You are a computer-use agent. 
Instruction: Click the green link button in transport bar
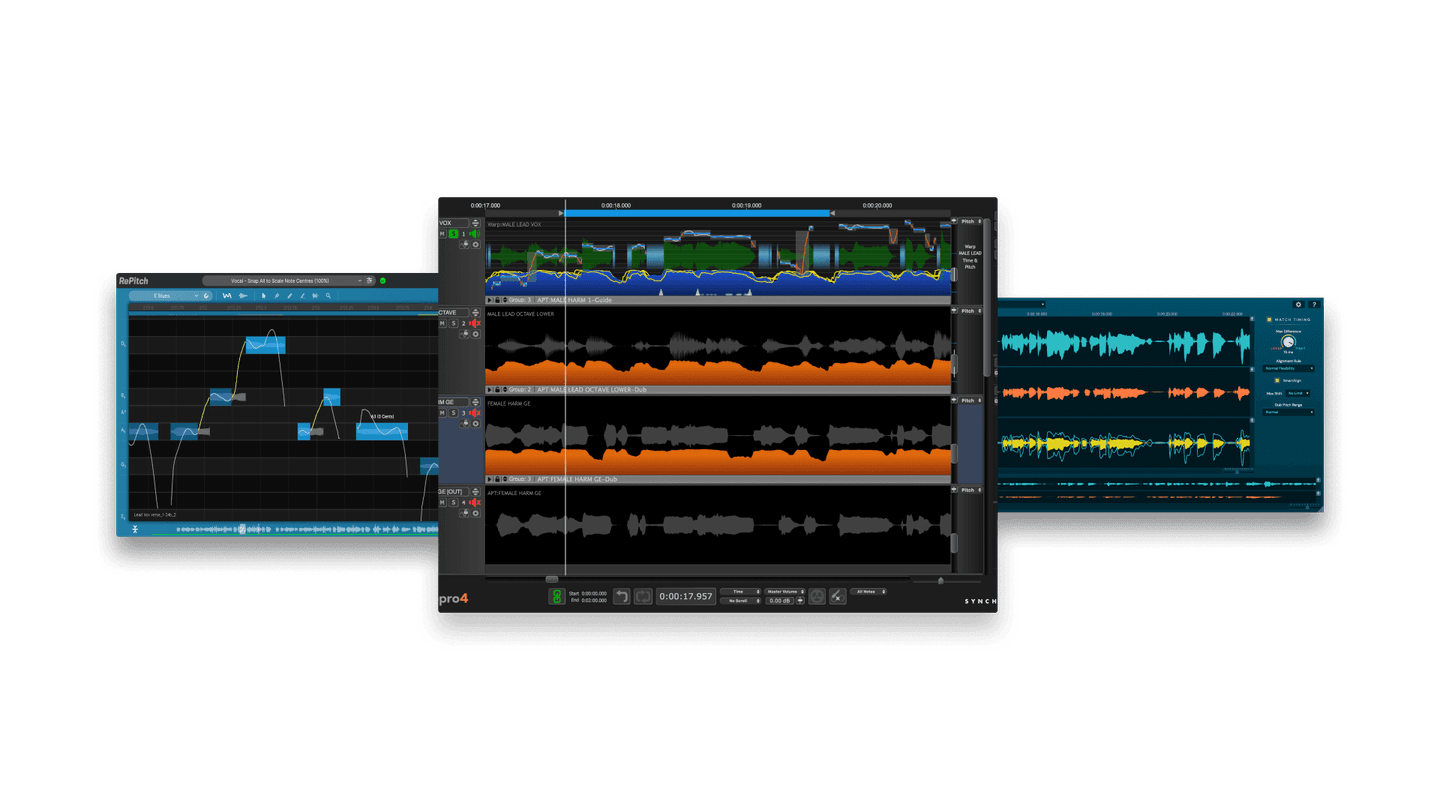point(557,596)
